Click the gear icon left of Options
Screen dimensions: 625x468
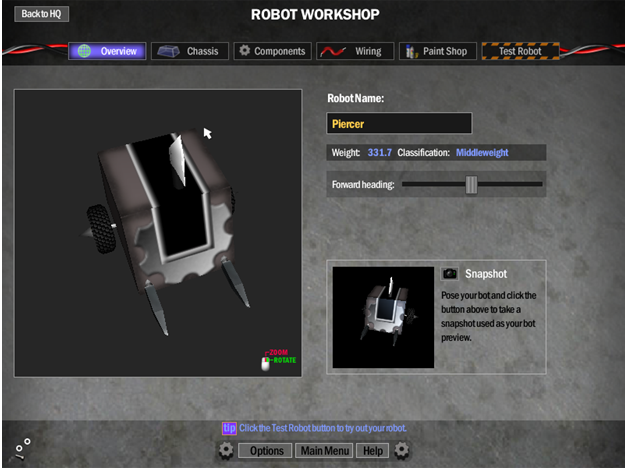226,450
